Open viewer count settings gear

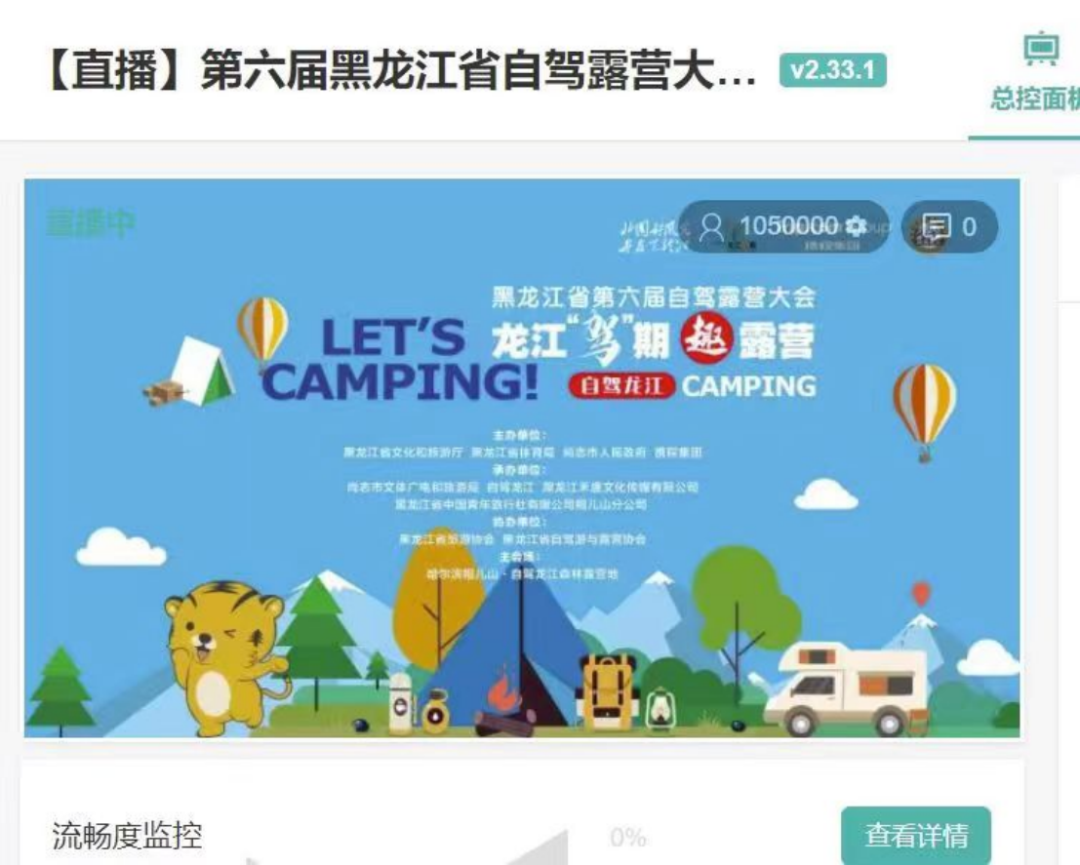pyautogui.click(x=855, y=226)
